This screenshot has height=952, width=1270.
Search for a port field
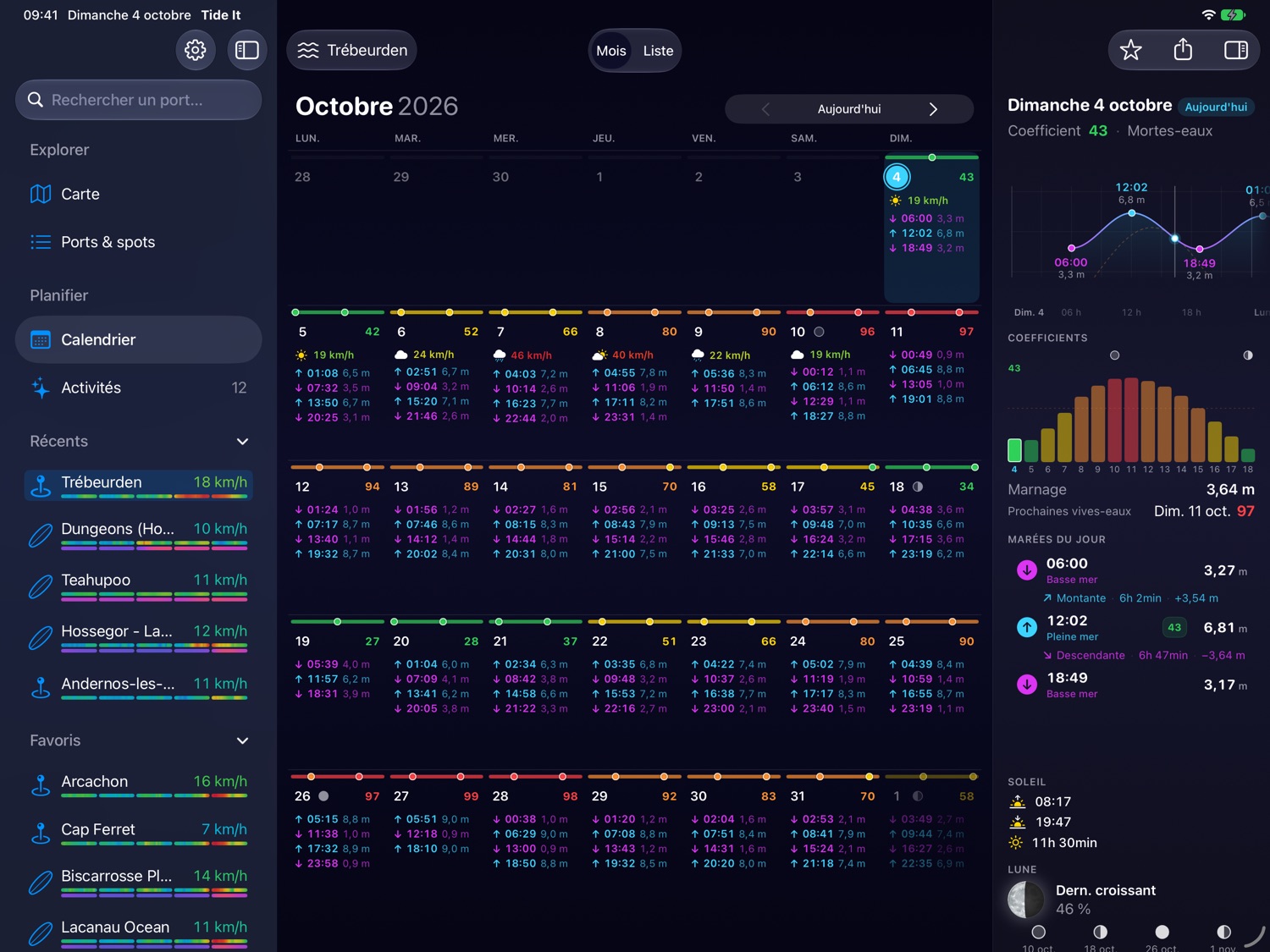pyautogui.click(x=139, y=100)
